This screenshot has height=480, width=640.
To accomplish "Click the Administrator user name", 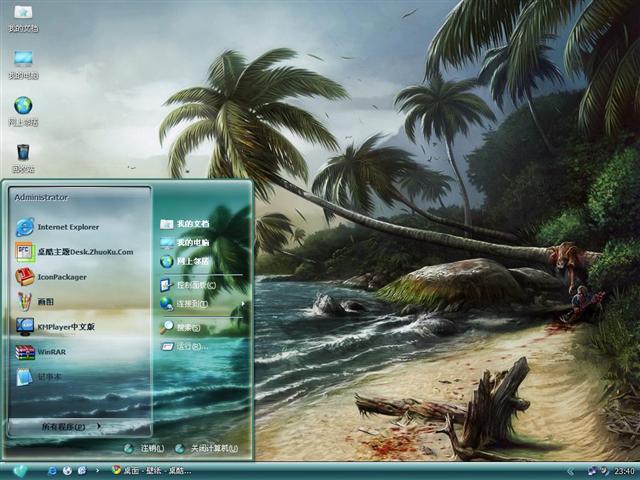I will pos(41,197).
